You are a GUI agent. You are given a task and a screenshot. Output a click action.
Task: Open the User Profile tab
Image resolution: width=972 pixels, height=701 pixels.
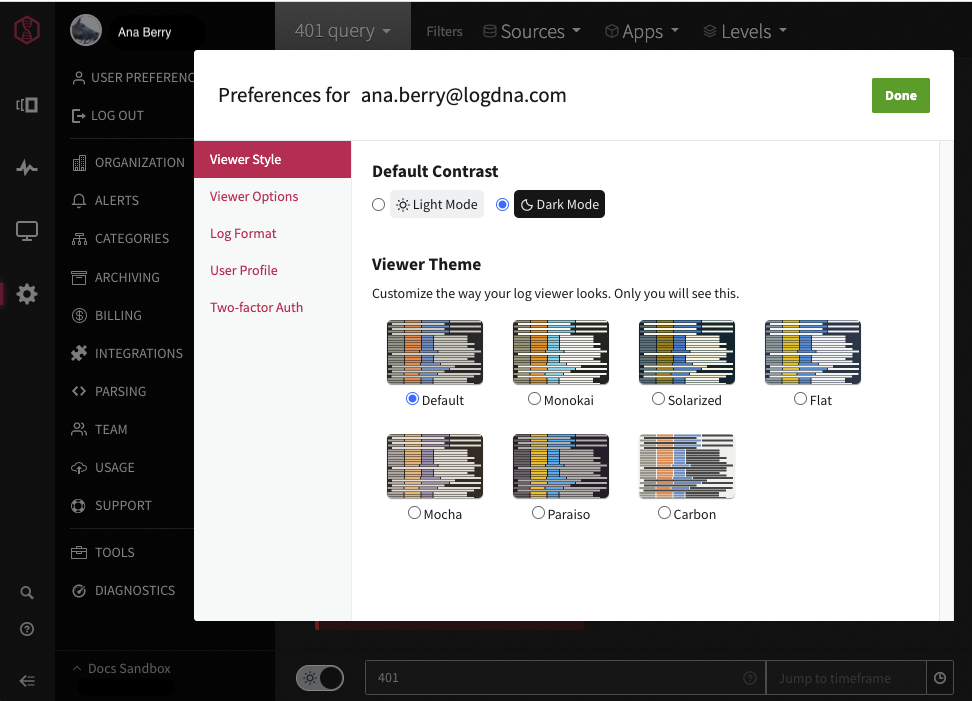pos(273,270)
